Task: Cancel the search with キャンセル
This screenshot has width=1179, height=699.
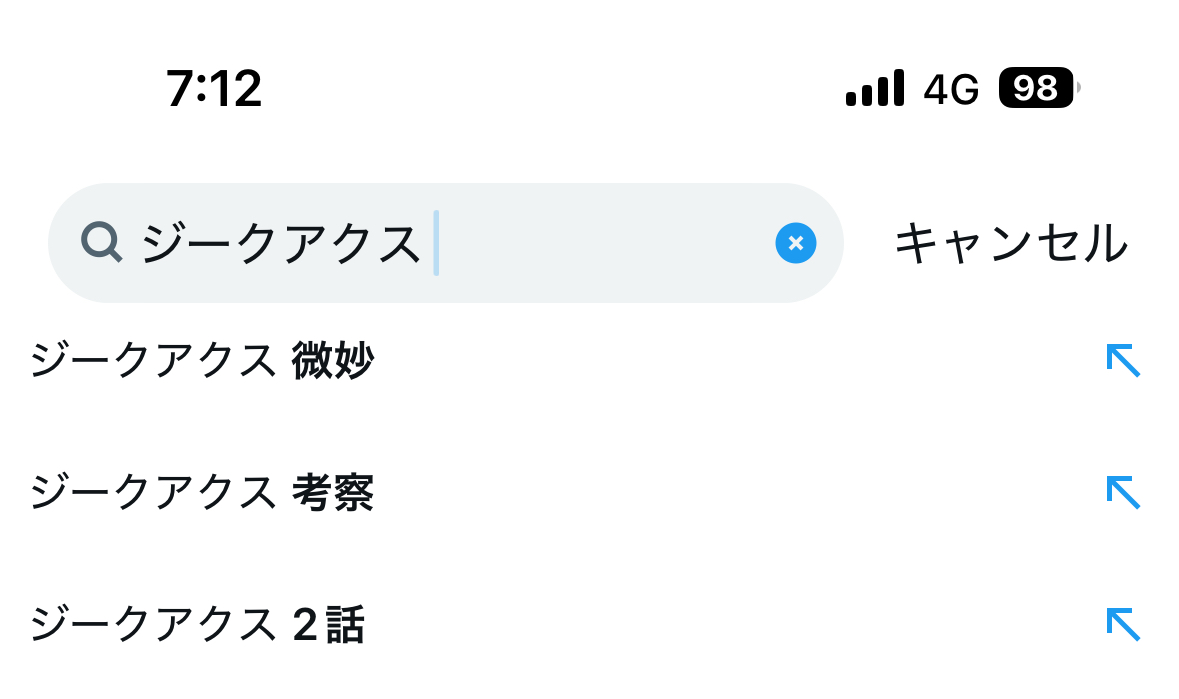Action: 1011,243
